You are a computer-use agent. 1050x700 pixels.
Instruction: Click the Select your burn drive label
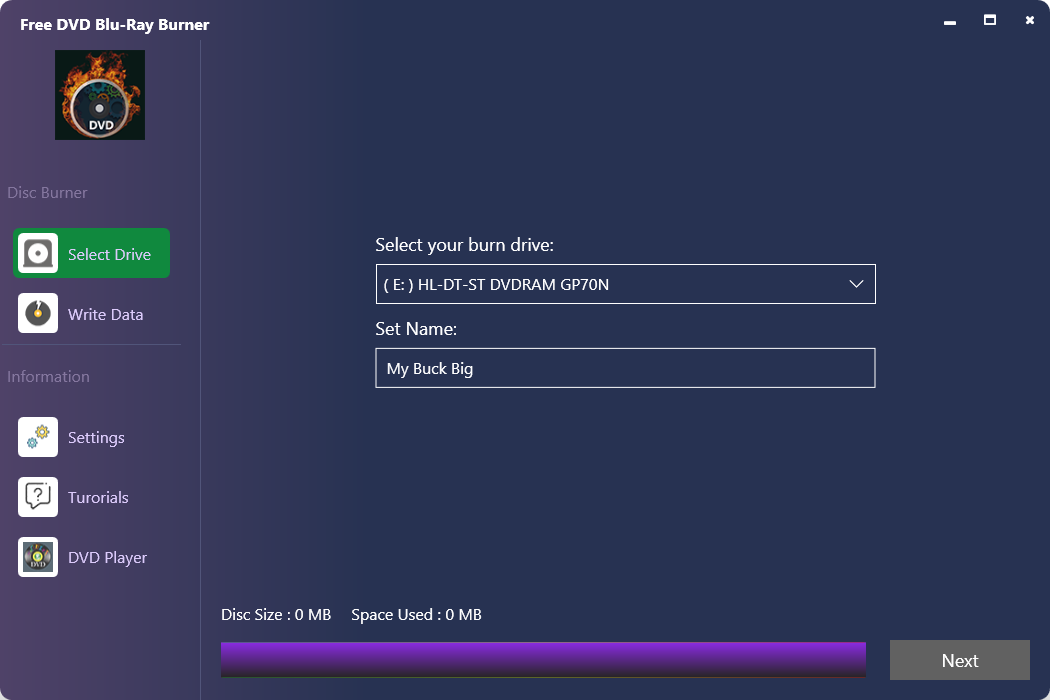coord(464,244)
